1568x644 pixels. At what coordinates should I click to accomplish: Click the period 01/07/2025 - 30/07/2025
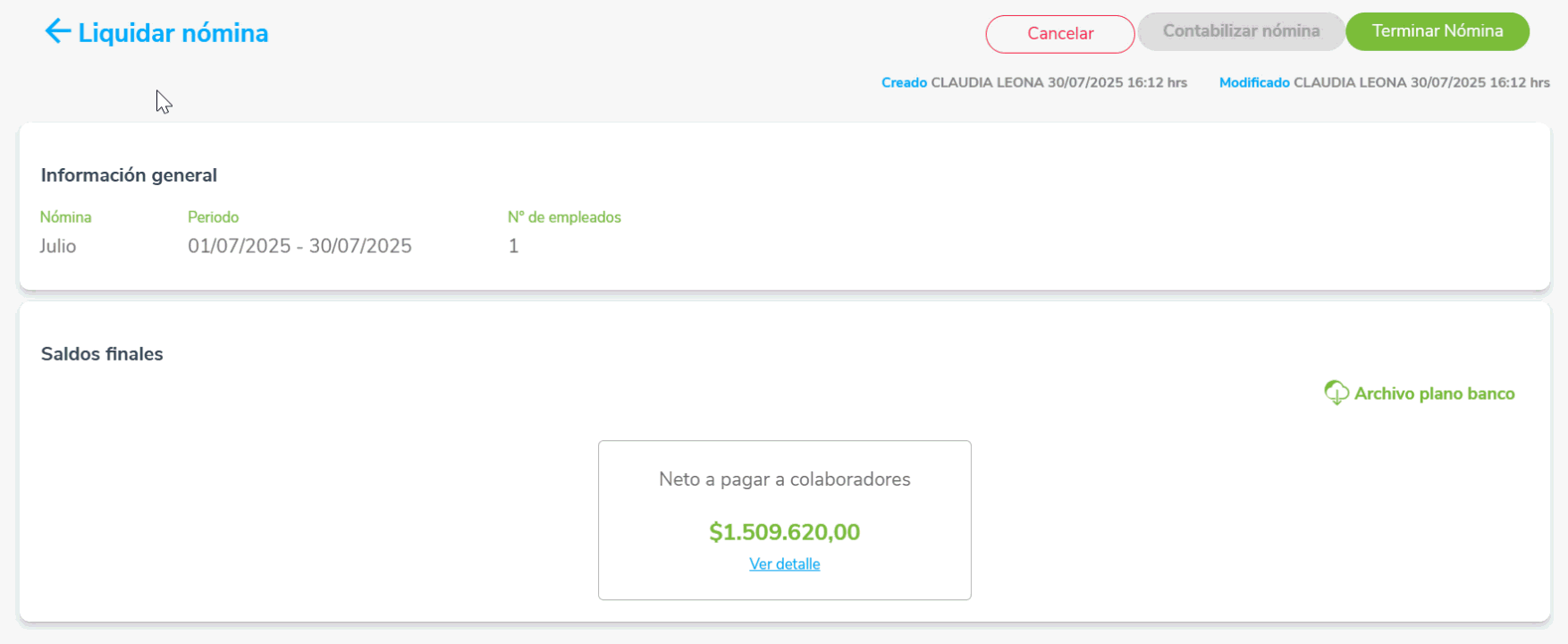299,246
